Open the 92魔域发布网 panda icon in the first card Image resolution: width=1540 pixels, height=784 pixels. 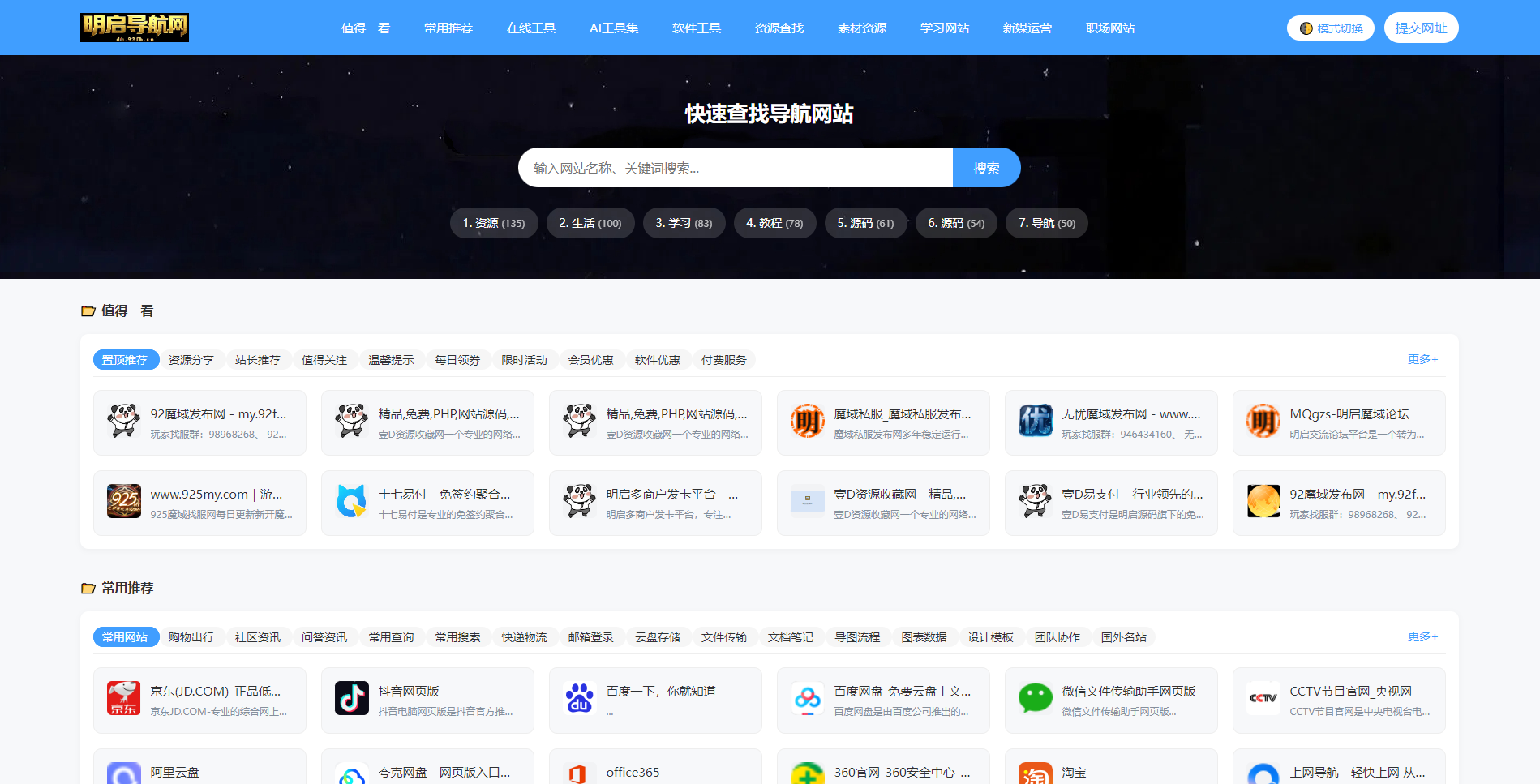pos(124,421)
